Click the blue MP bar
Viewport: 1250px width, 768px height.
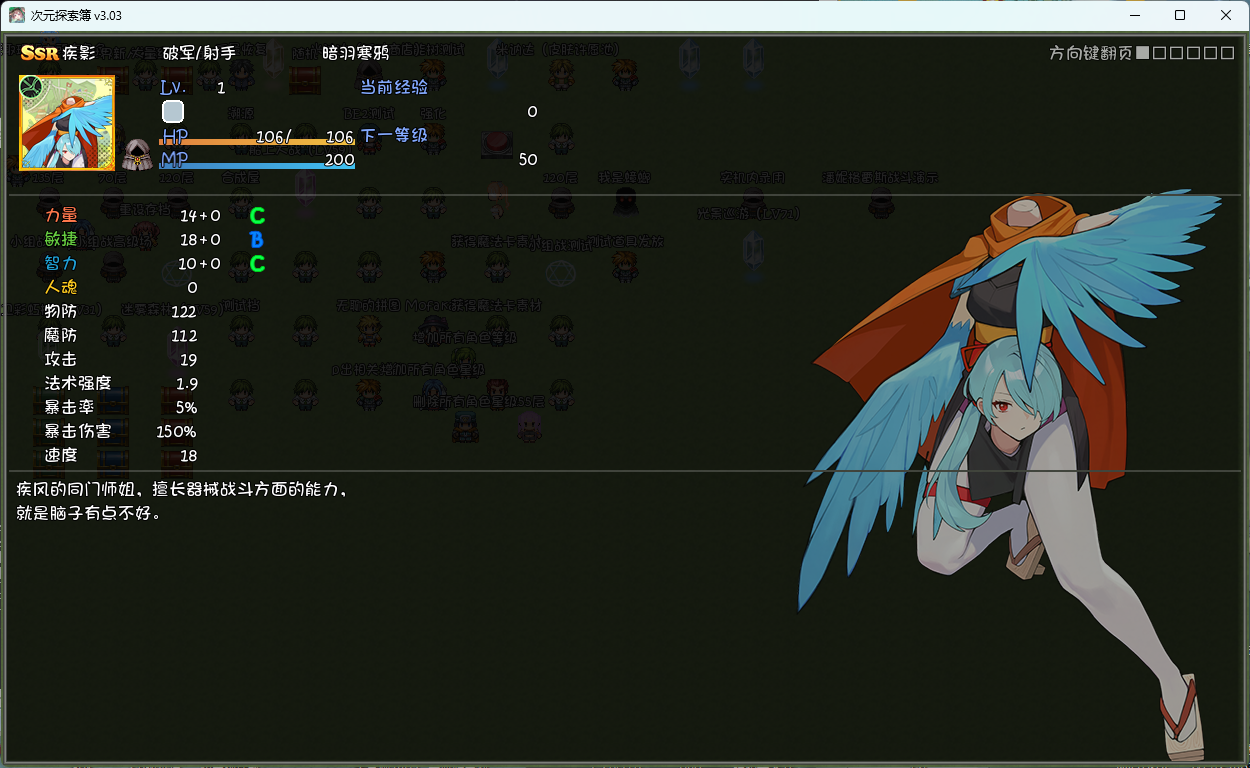coord(257,166)
